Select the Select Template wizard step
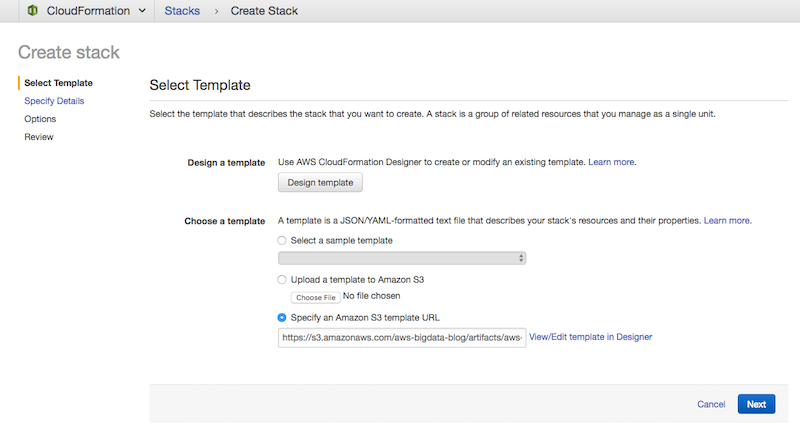Image resolution: width=800 pixels, height=430 pixels. [x=58, y=83]
